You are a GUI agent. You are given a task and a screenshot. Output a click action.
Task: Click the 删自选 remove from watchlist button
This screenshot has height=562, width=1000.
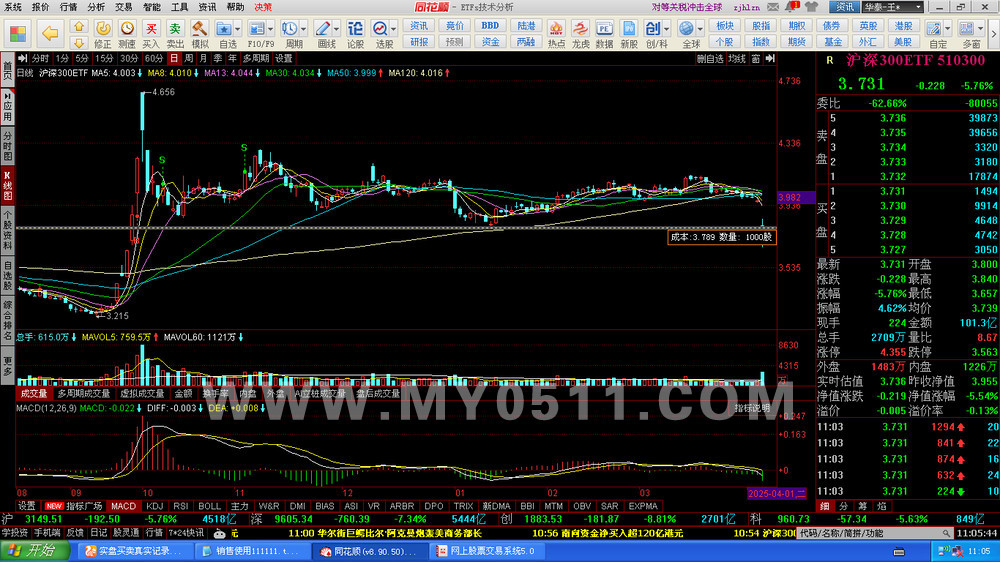pos(709,58)
